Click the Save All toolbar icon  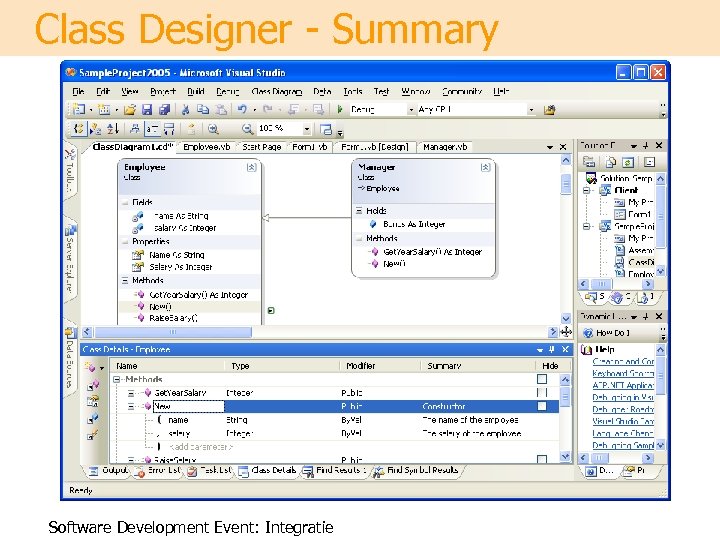click(x=164, y=110)
